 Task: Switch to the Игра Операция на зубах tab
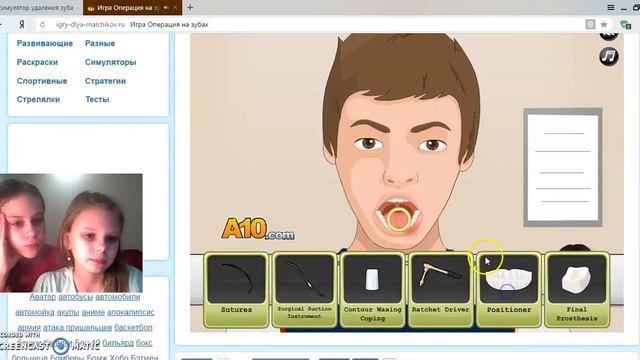[x=133, y=8]
